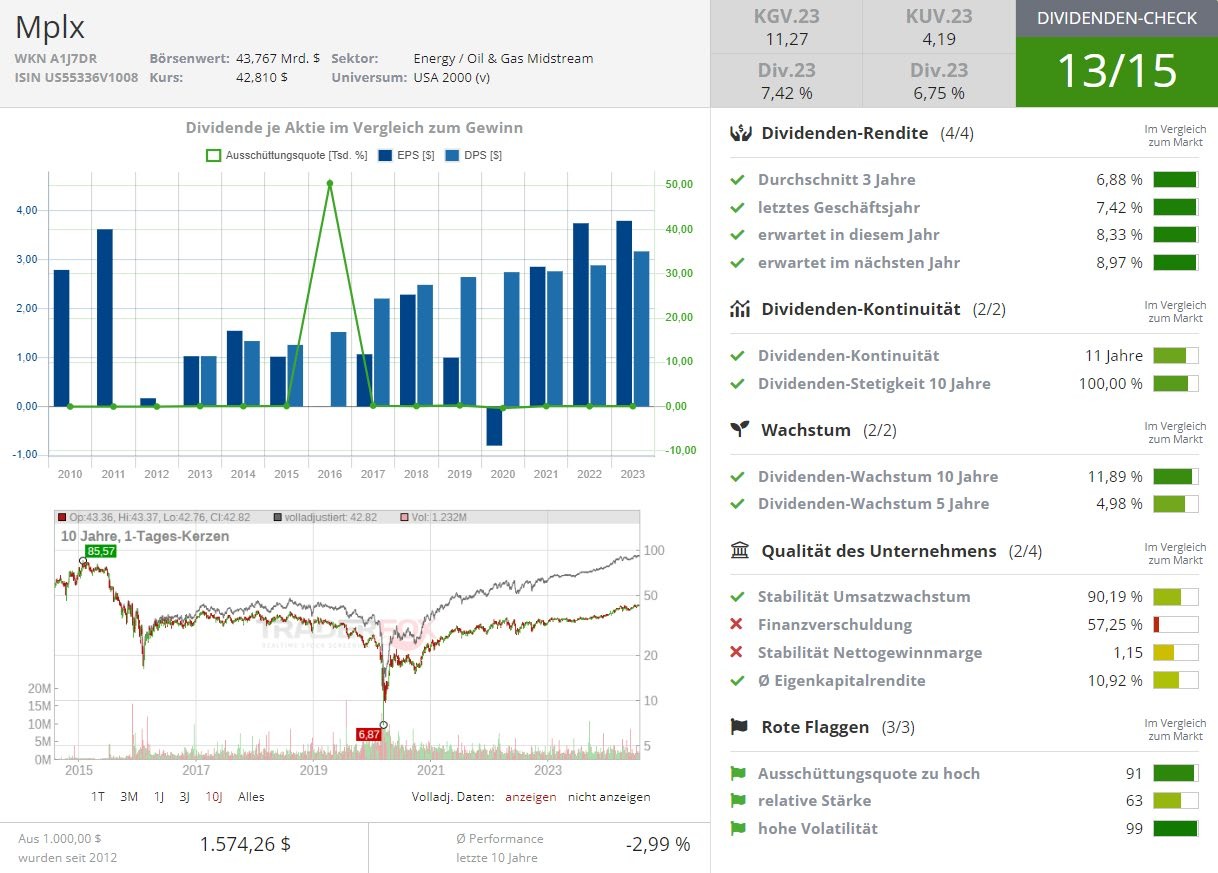This screenshot has width=1218, height=873.
Task: Click the ISIN US55336V1008 text
Action: (x=76, y=77)
